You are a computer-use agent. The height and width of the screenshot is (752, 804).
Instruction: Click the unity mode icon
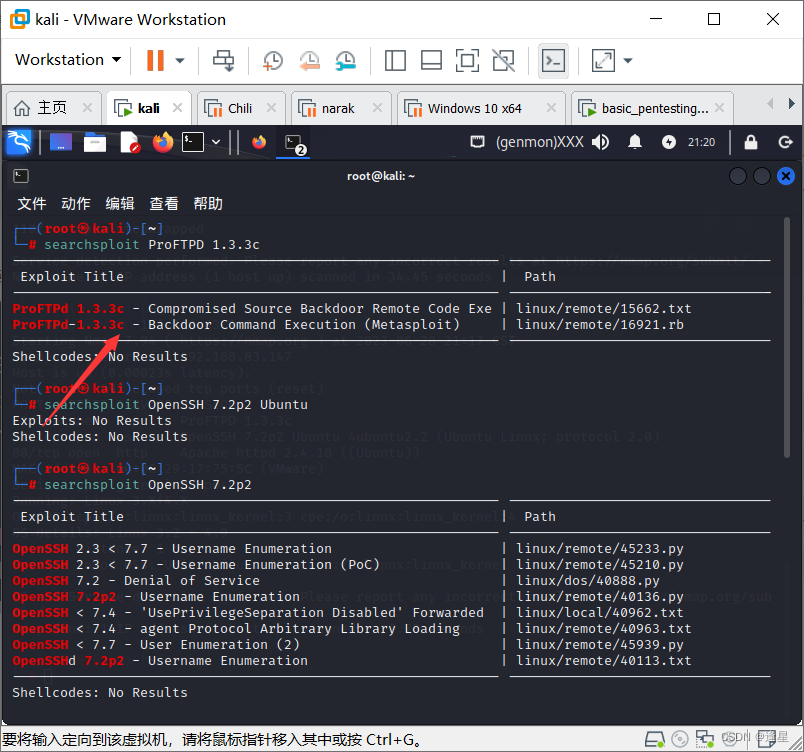click(504, 60)
